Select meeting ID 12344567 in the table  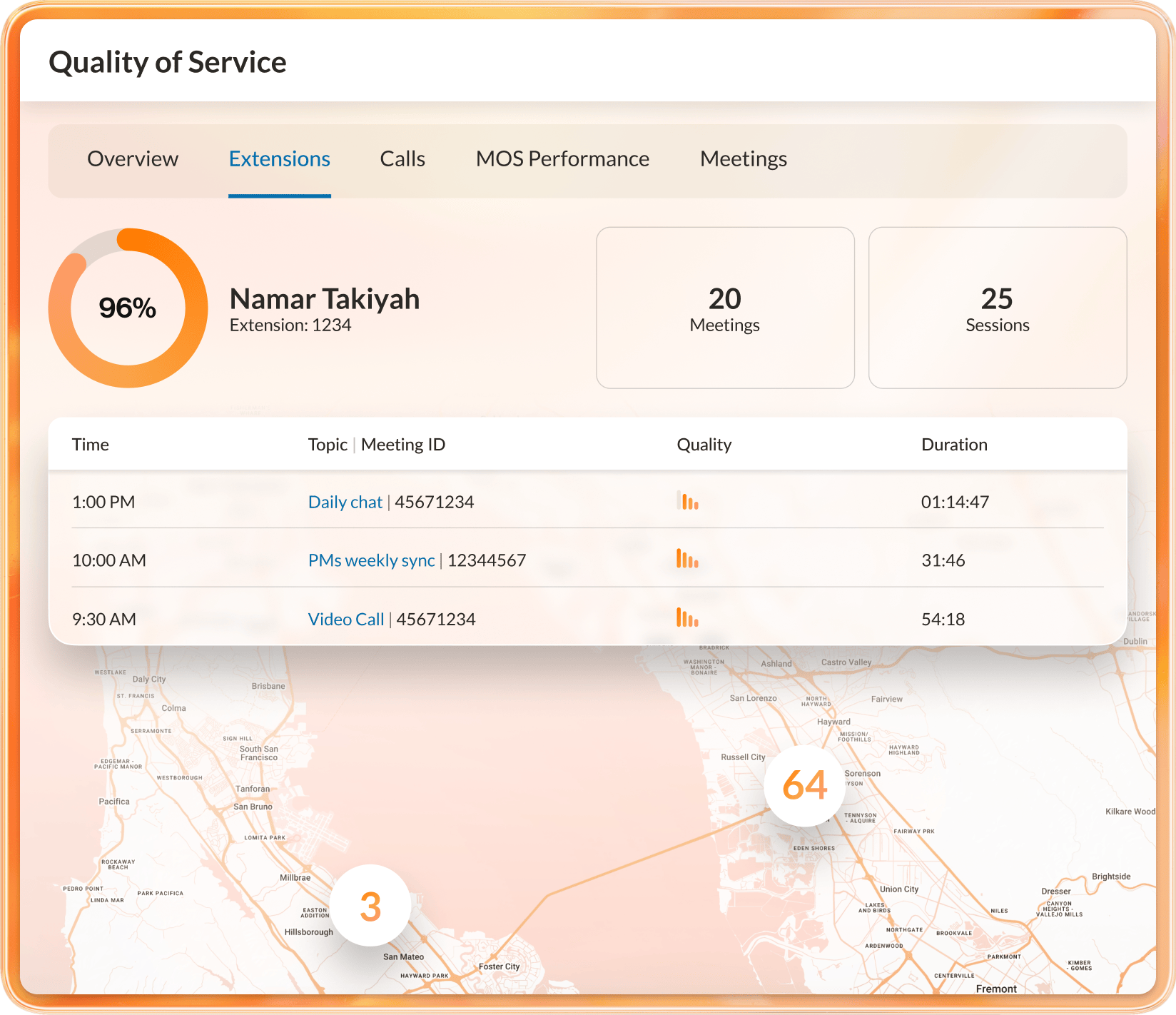(487, 560)
